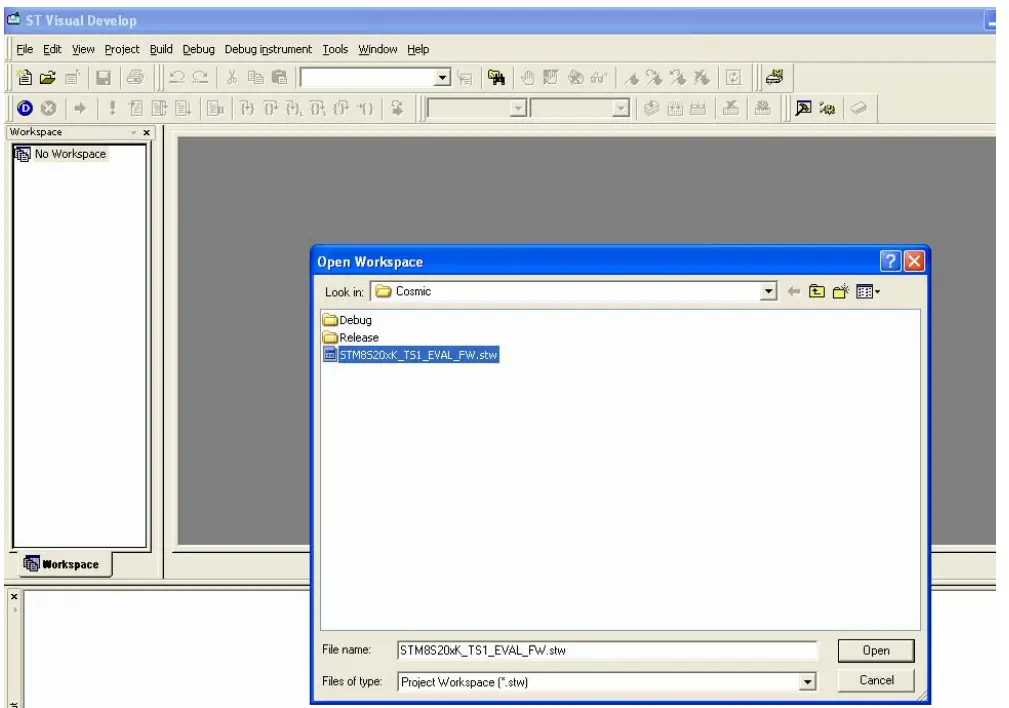
Task: Click the hammer-on-window tool icon
Action: point(803,108)
